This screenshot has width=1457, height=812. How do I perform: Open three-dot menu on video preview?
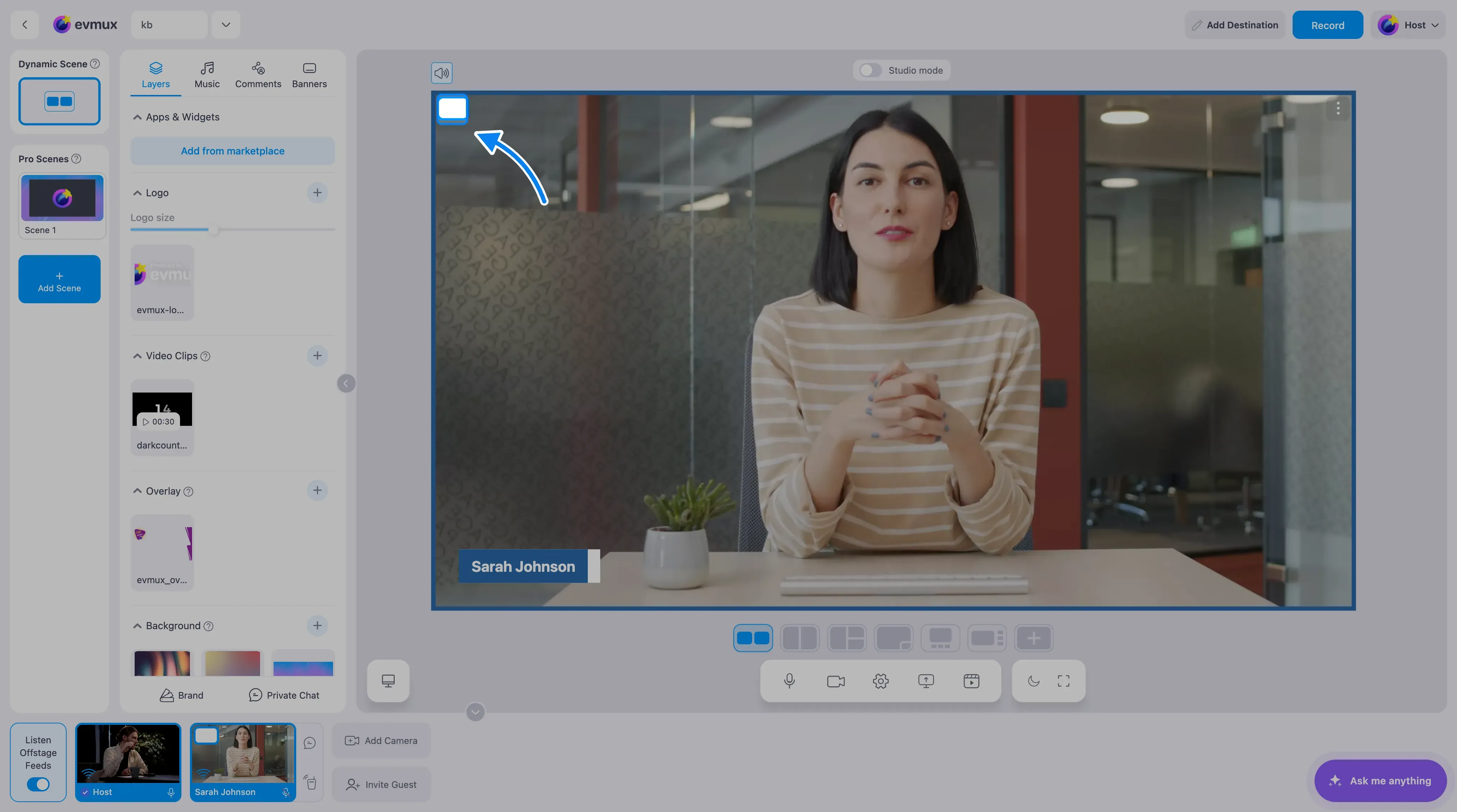click(1338, 108)
